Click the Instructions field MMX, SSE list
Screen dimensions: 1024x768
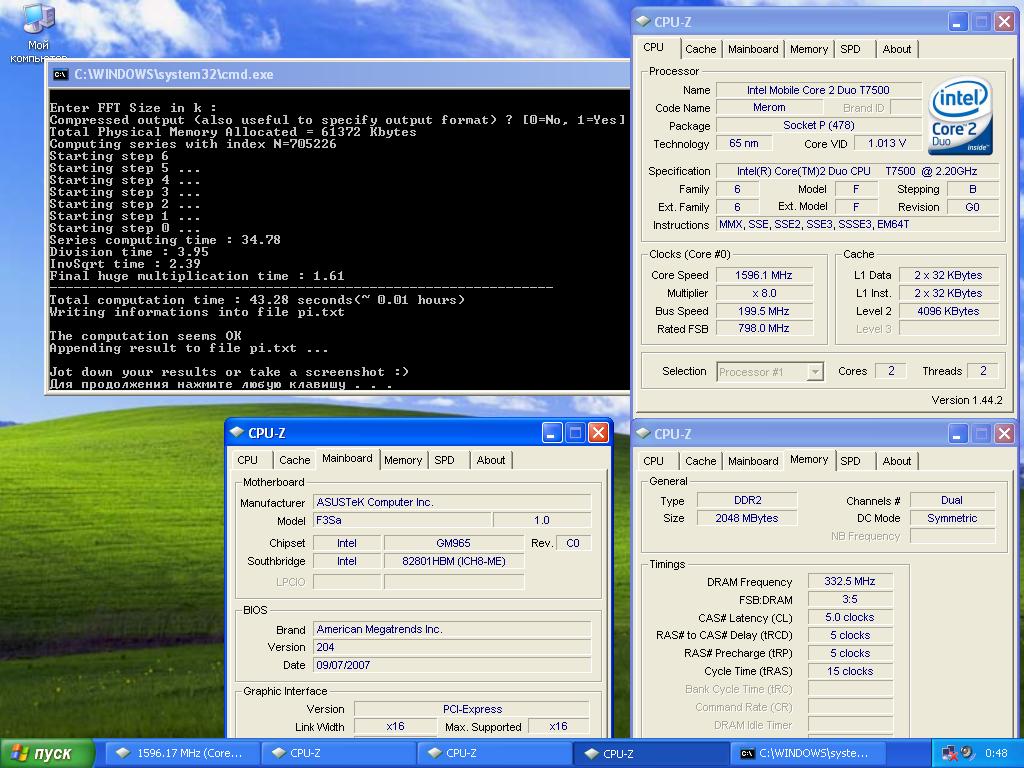tap(857, 224)
